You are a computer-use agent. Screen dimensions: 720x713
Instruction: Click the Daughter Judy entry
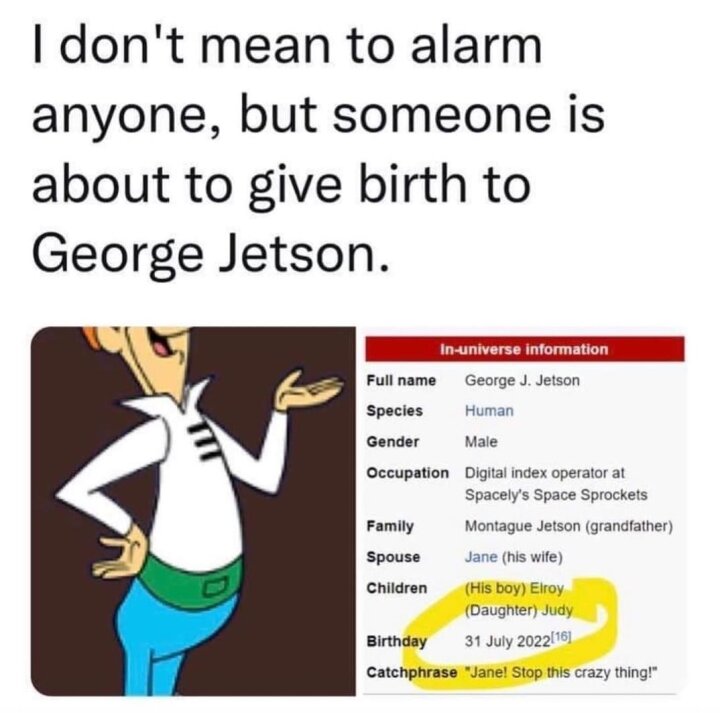519,611
